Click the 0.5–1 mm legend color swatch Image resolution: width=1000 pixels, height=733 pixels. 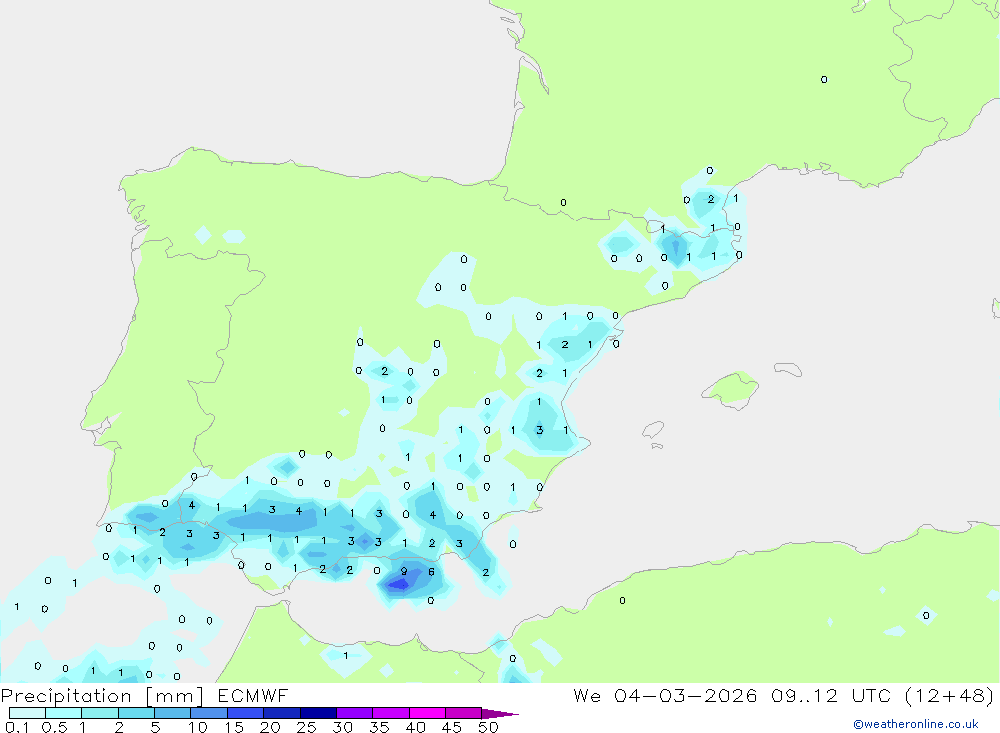tap(64, 713)
